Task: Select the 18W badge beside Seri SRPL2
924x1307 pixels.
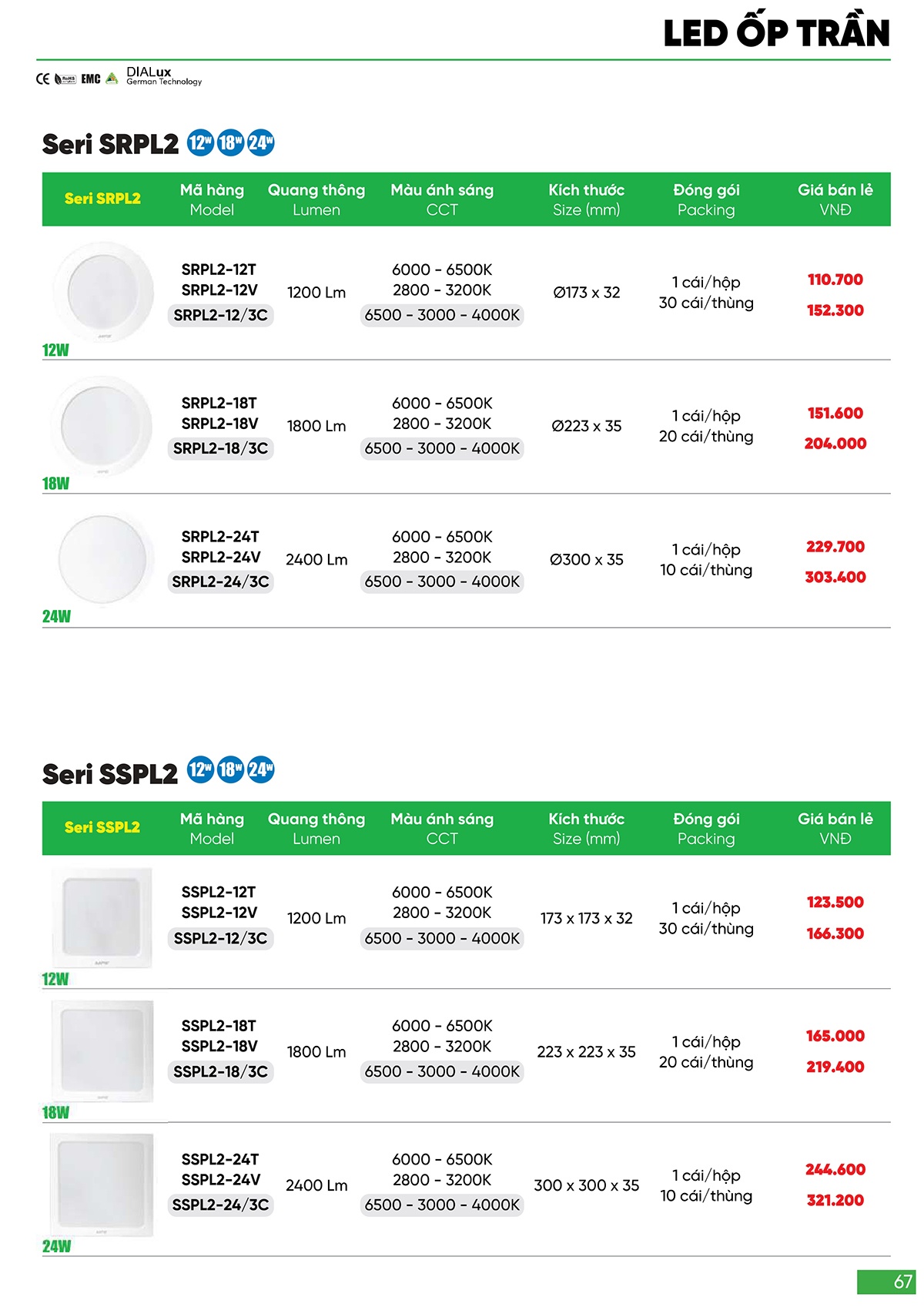Action: tap(230, 142)
